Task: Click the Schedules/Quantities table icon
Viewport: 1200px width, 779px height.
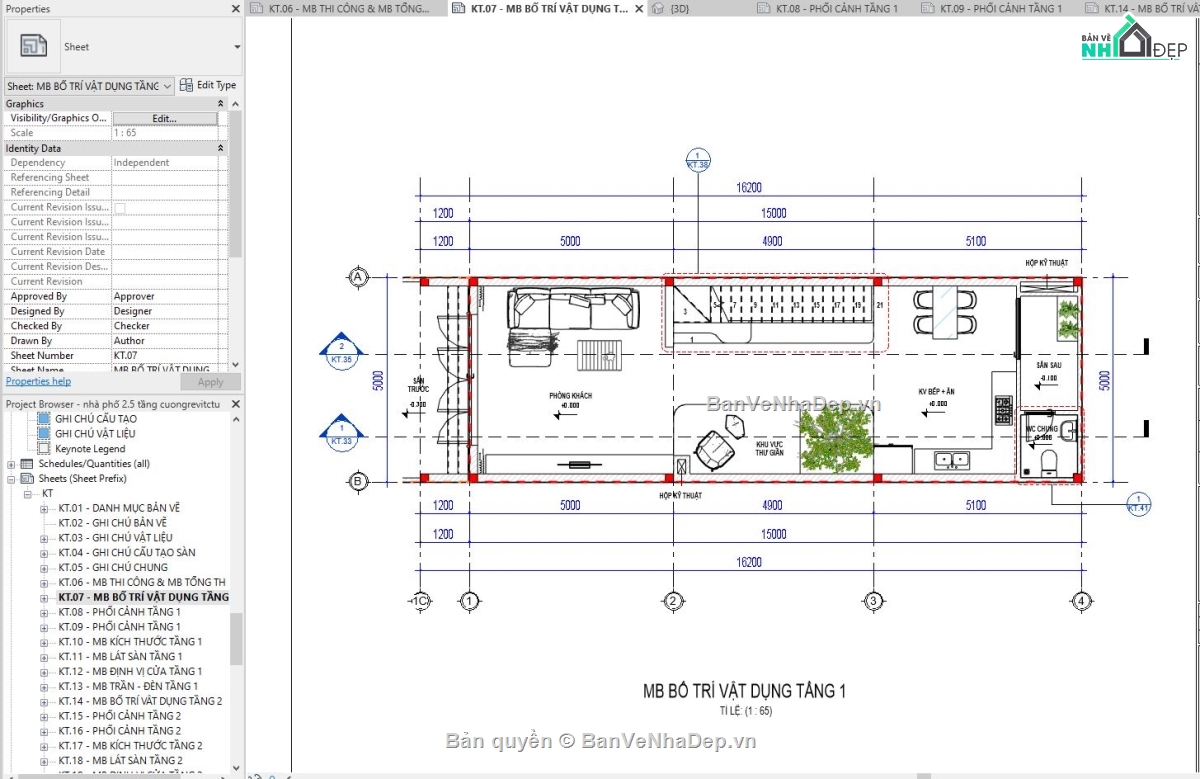Action: point(27,464)
